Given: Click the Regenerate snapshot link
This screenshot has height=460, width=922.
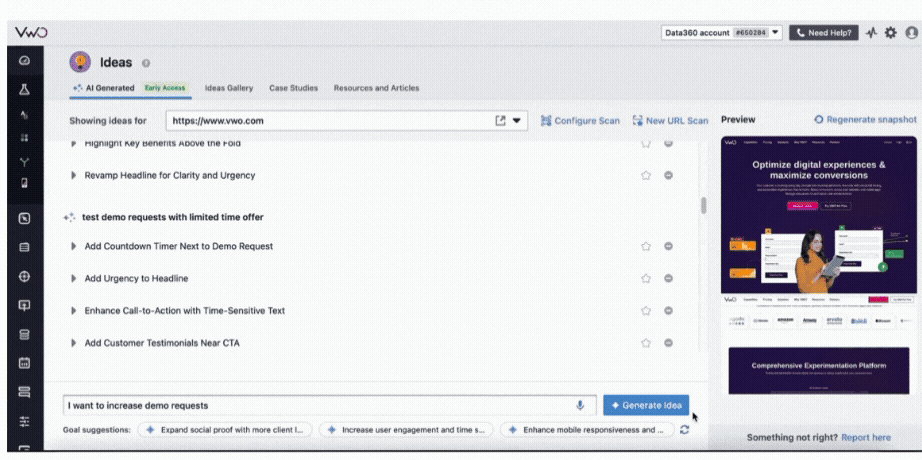Looking at the screenshot, I should (x=865, y=119).
